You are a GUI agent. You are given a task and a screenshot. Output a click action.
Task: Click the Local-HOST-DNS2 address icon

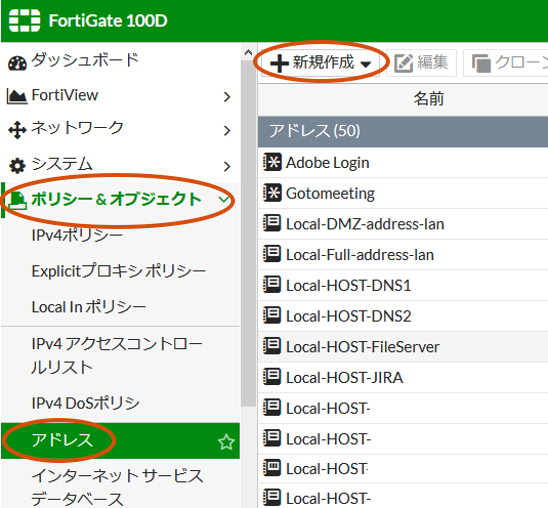(x=272, y=315)
